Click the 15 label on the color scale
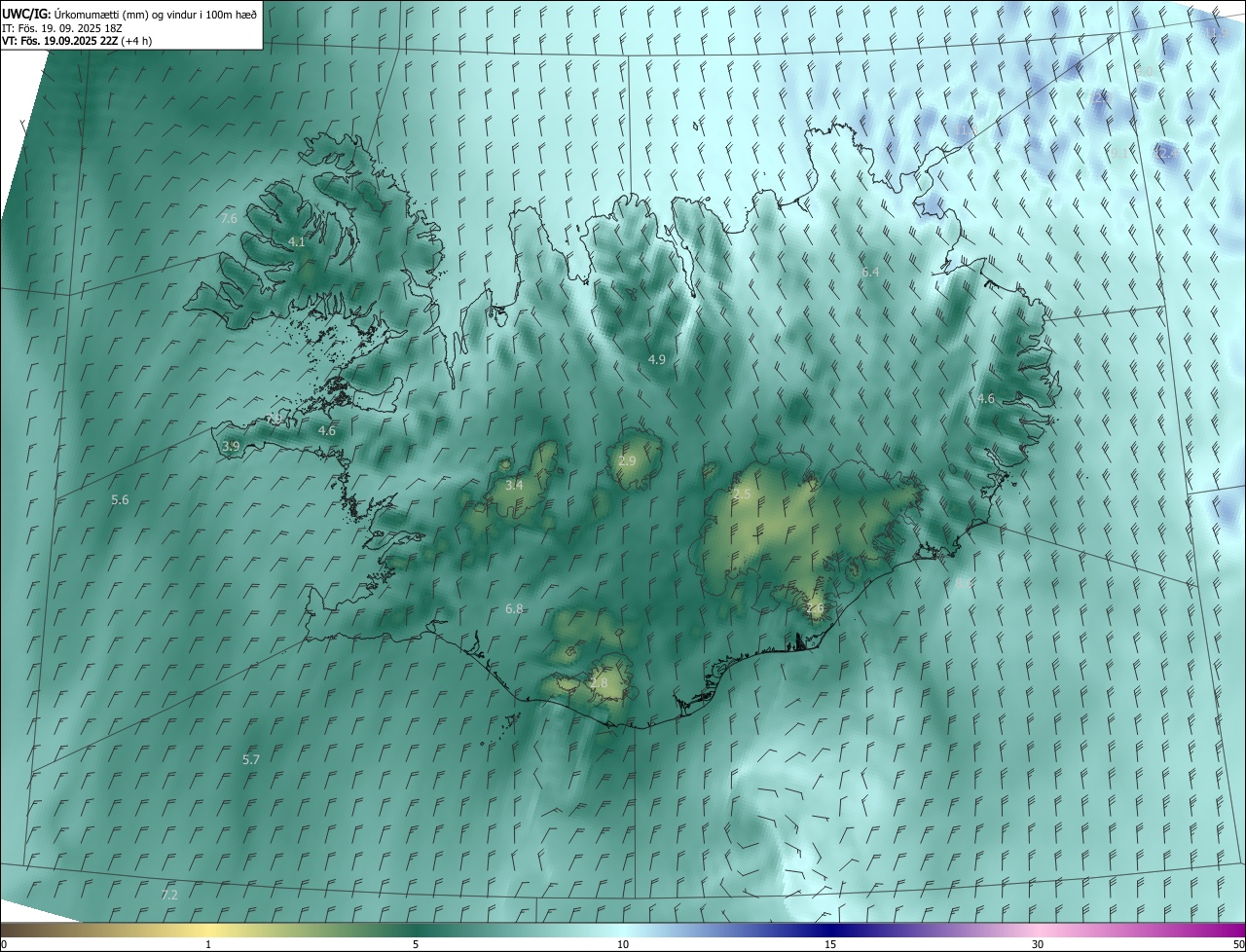This screenshot has width=1246, height=952. [x=830, y=944]
